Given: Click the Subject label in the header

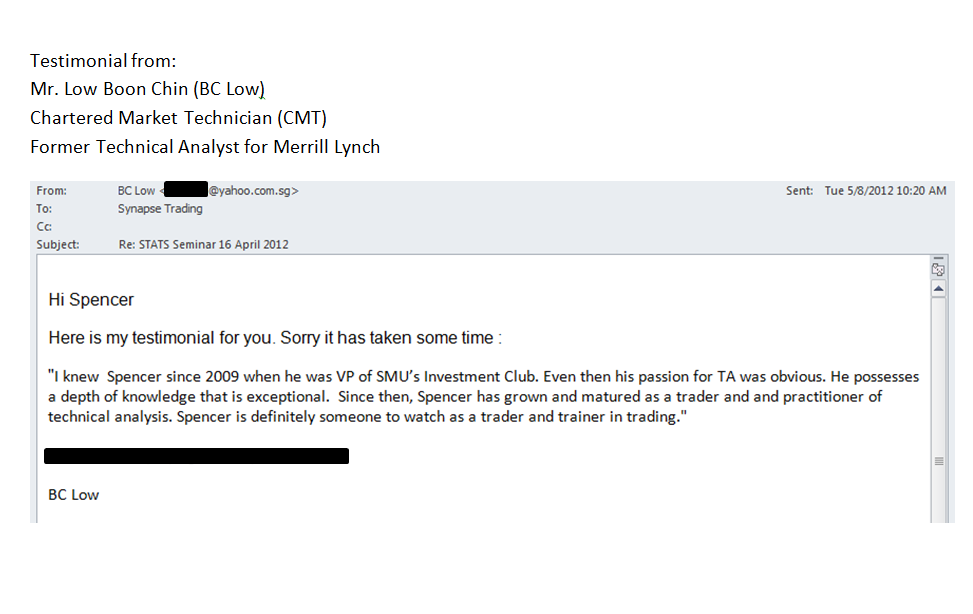Looking at the screenshot, I should pos(57,244).
